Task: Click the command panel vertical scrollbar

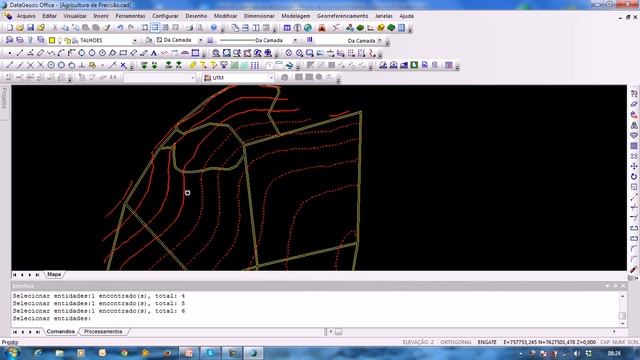Action: tap(622, 309)
